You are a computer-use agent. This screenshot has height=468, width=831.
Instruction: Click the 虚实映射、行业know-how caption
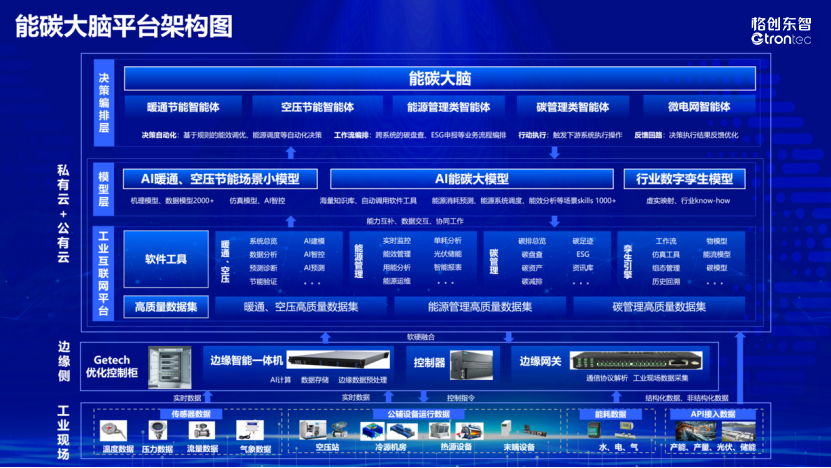click(x=688, y=201)
